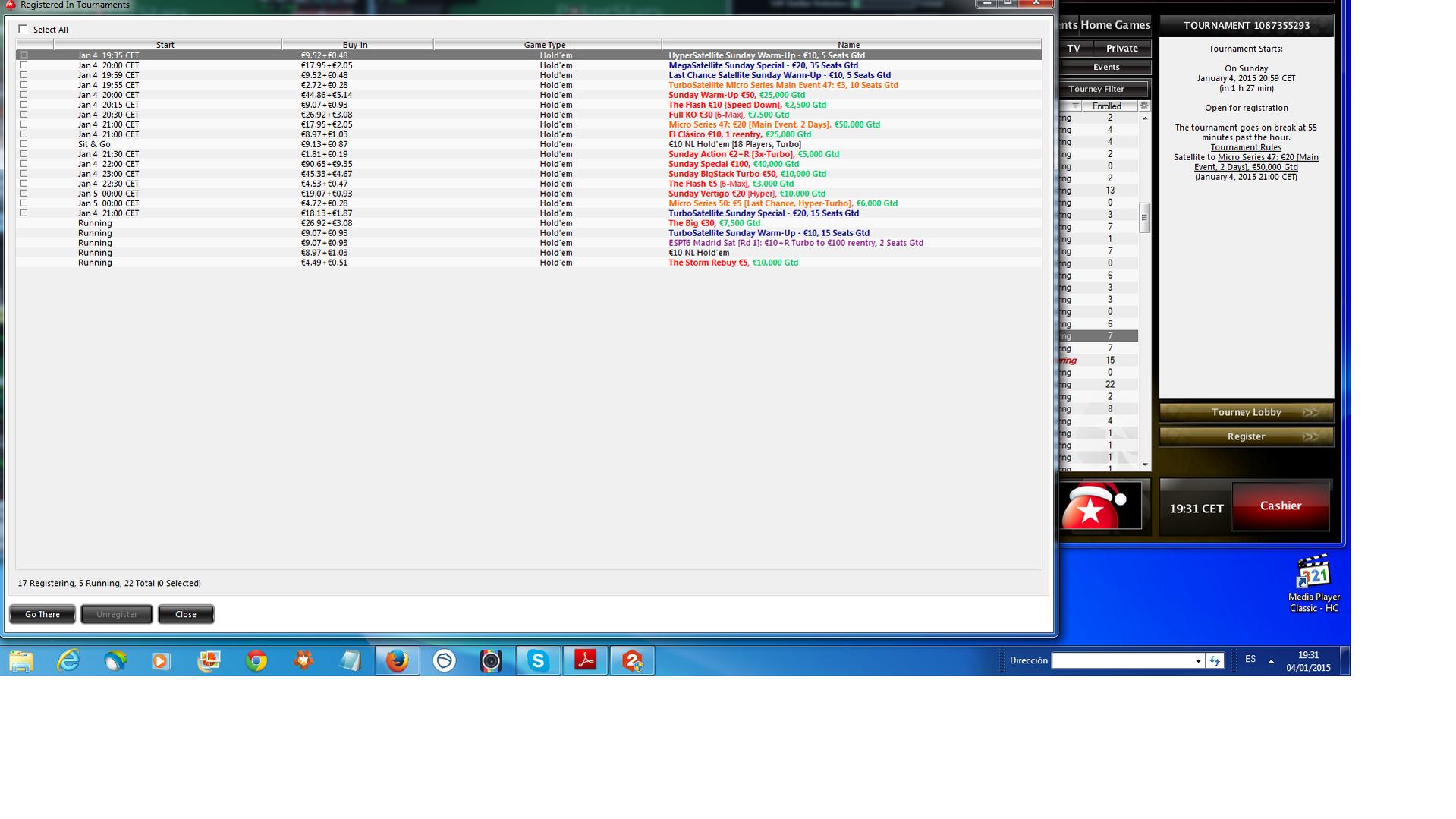Open the Home Games tab
Viewport: 1456px width, 819px height.
1115,25
